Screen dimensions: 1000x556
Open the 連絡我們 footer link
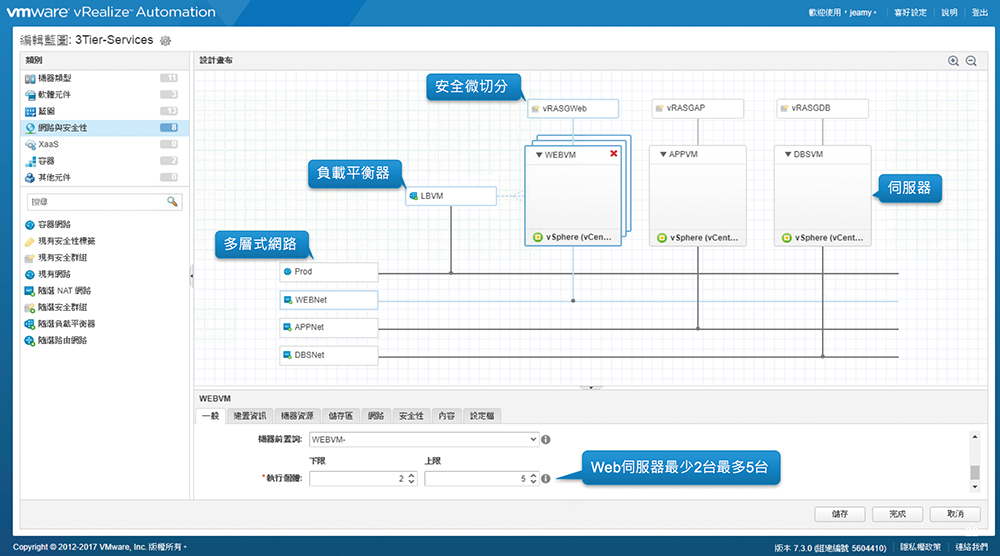pos(971,547)
